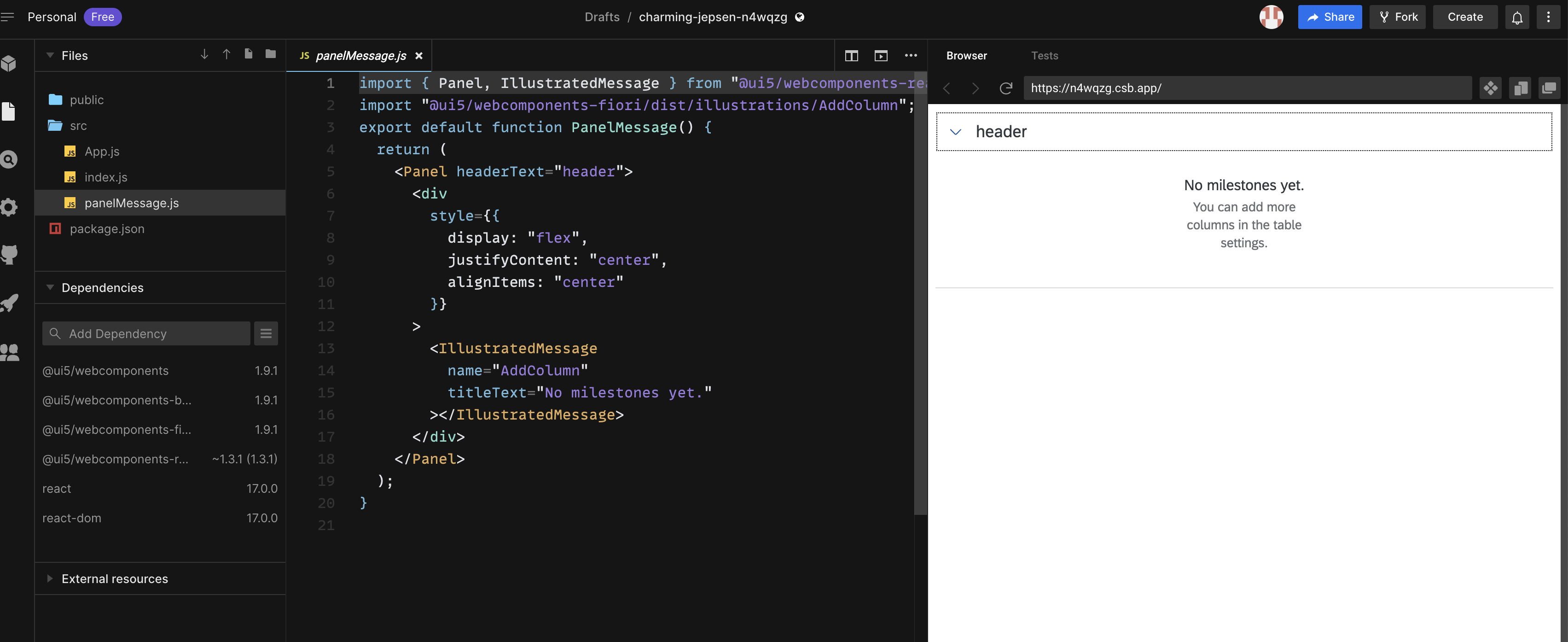Close the panelMessage.js editor tab
1568x642 pixels.
tap(419, 55)
